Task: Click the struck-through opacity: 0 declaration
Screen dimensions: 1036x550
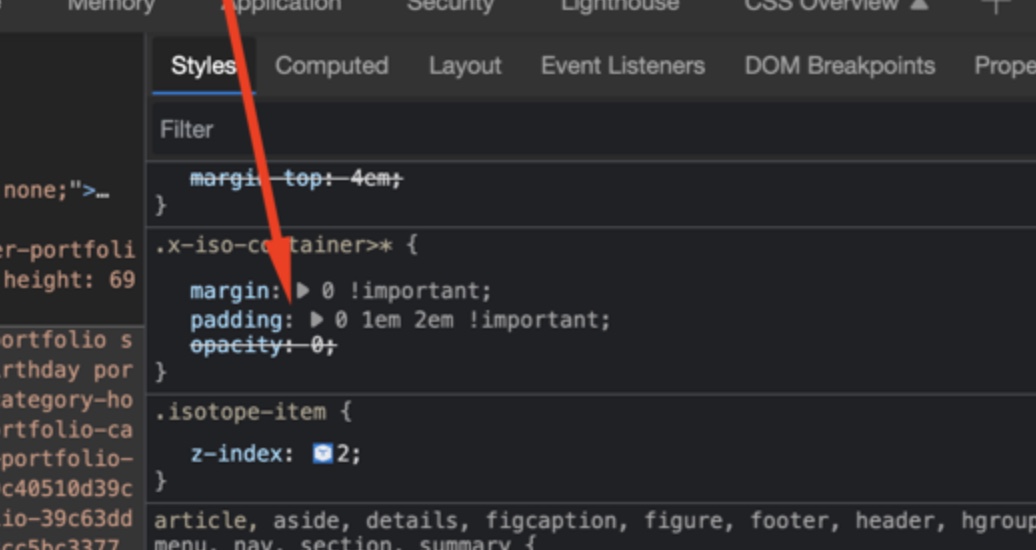Action: click(x=262, y=345)
